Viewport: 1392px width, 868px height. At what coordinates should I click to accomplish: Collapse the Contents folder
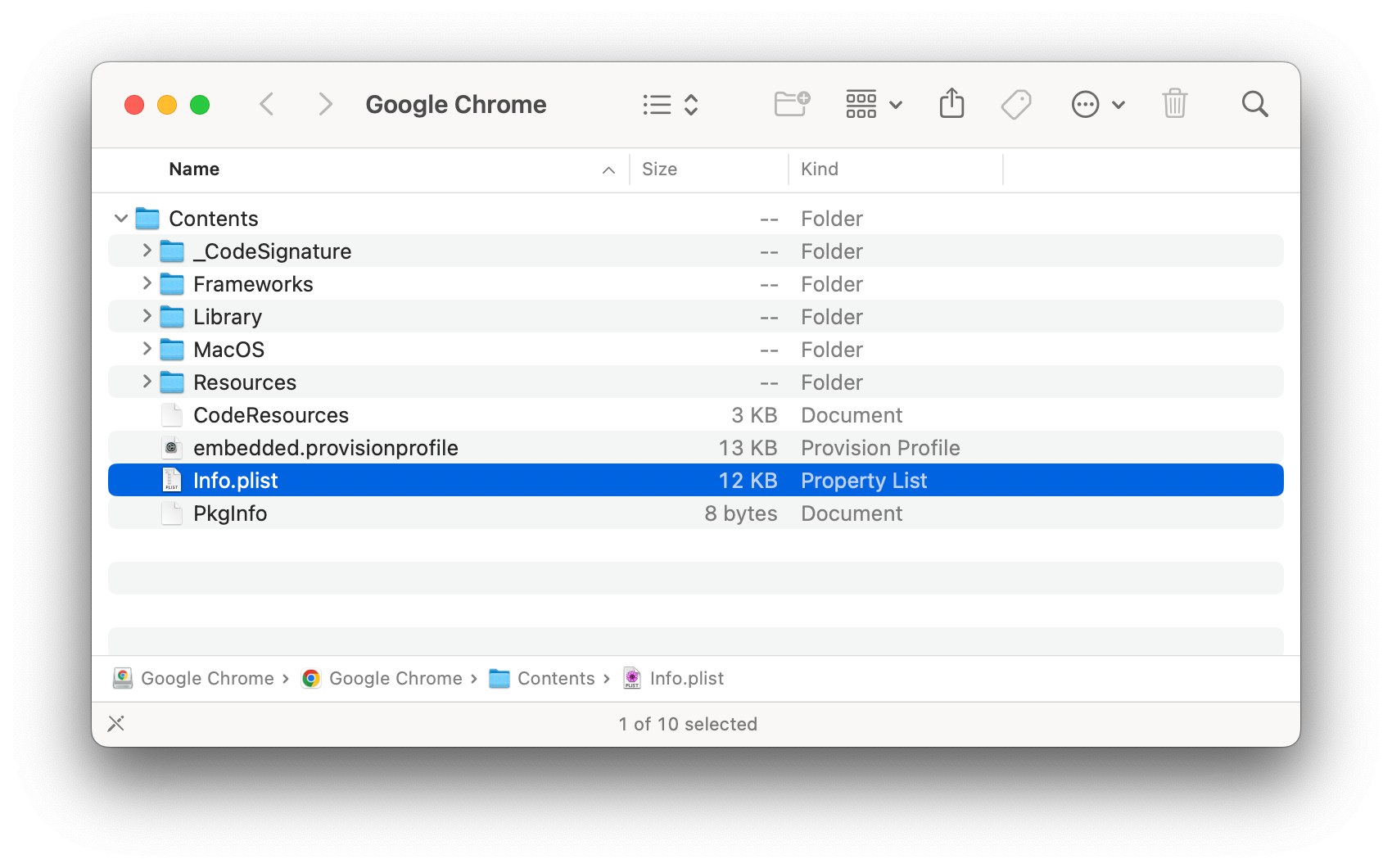click(121, 219)
